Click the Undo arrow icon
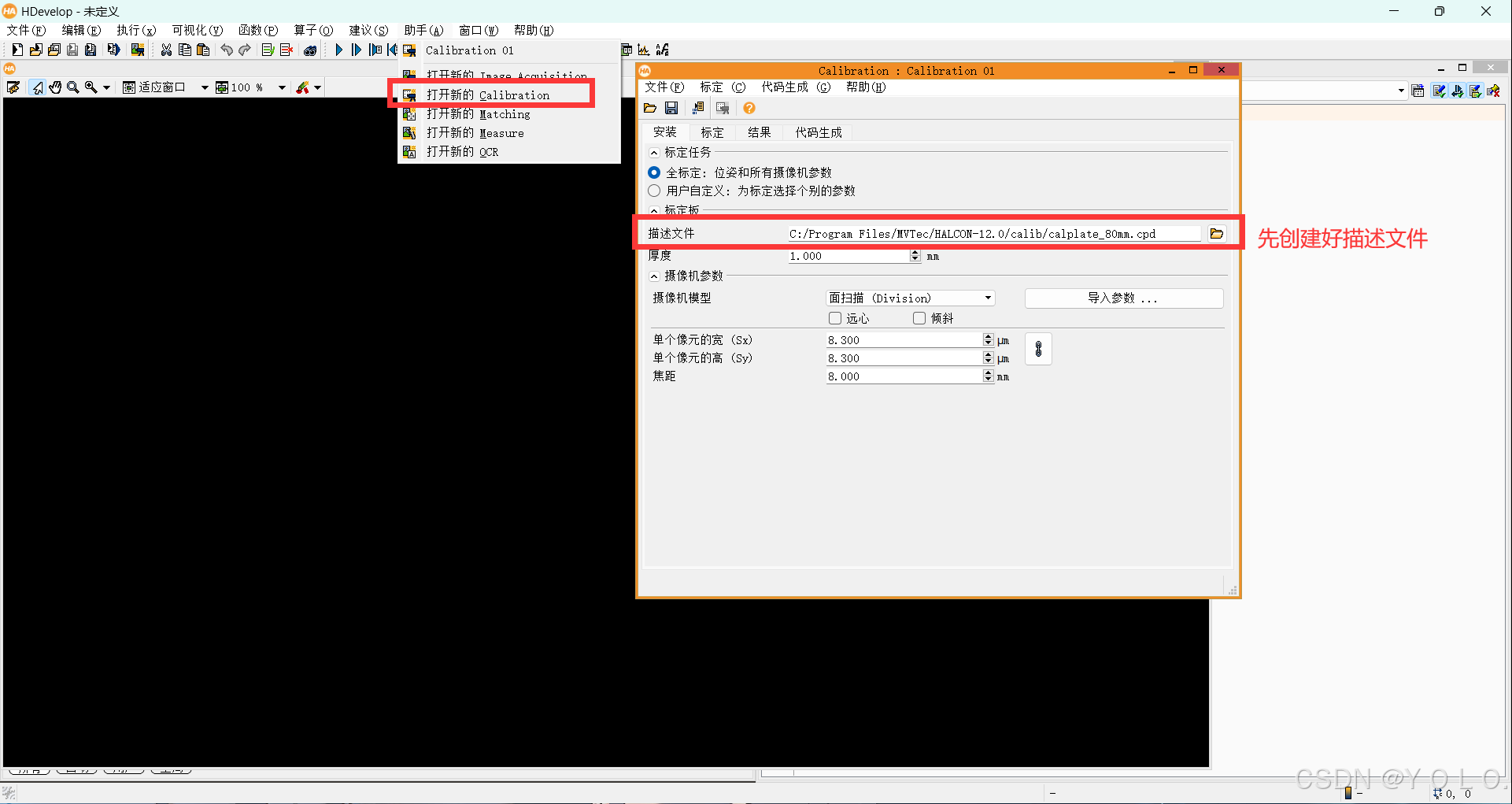Viewport: 1512px width, 804px height. click(227, 50)
